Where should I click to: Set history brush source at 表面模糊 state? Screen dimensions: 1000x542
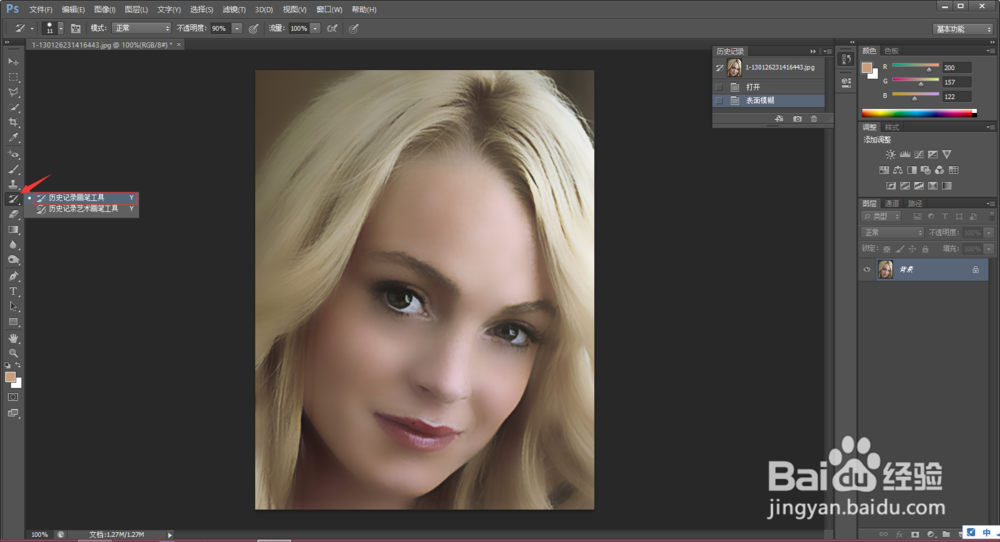[719, 101]
